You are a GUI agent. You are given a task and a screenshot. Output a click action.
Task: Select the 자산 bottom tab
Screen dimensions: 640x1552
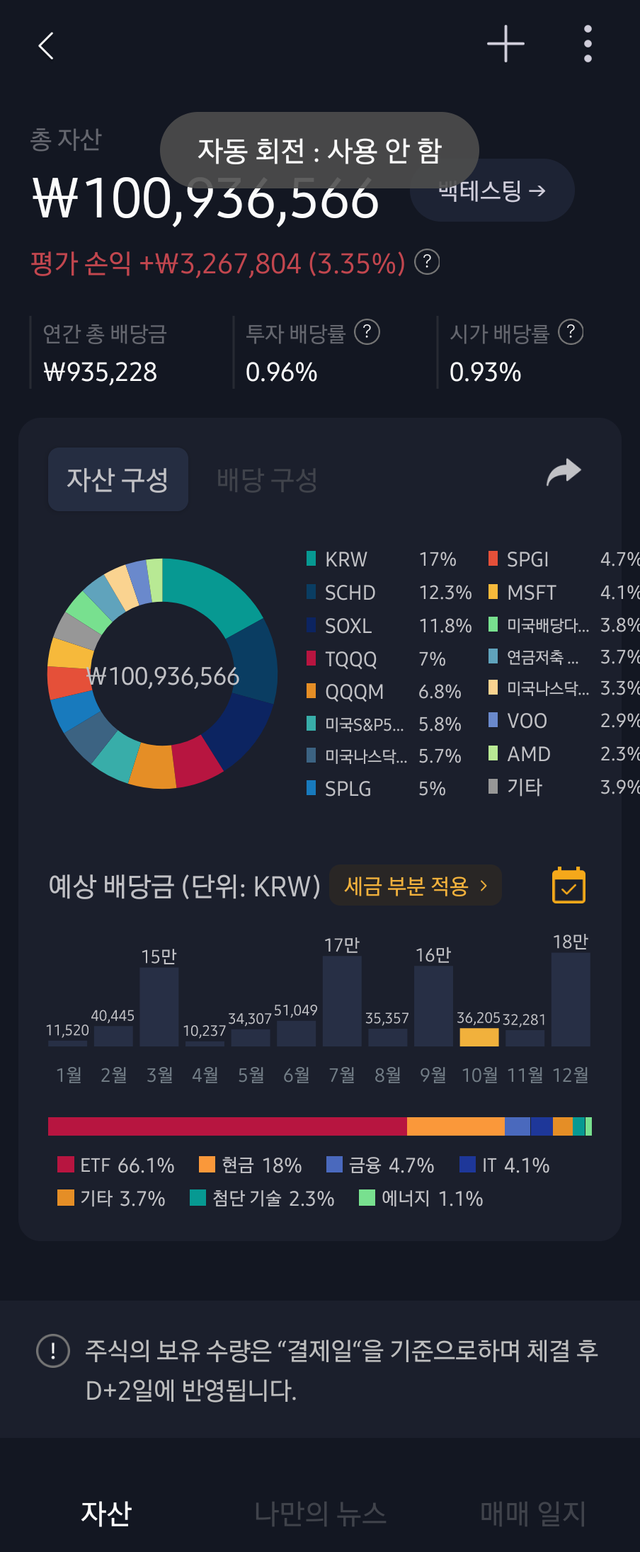point(106,1513)
